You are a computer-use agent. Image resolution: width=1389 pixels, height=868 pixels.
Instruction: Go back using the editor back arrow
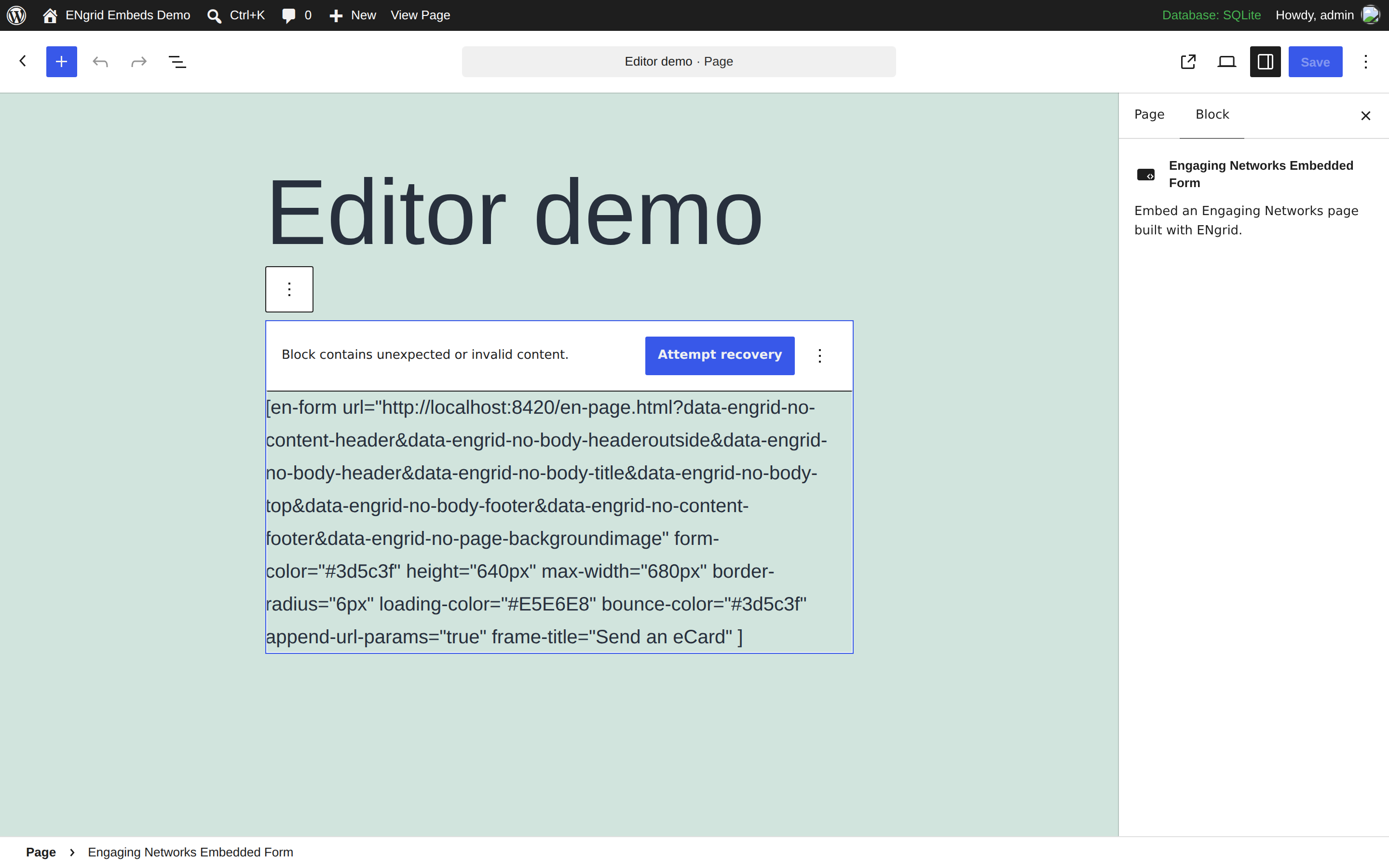23,61
